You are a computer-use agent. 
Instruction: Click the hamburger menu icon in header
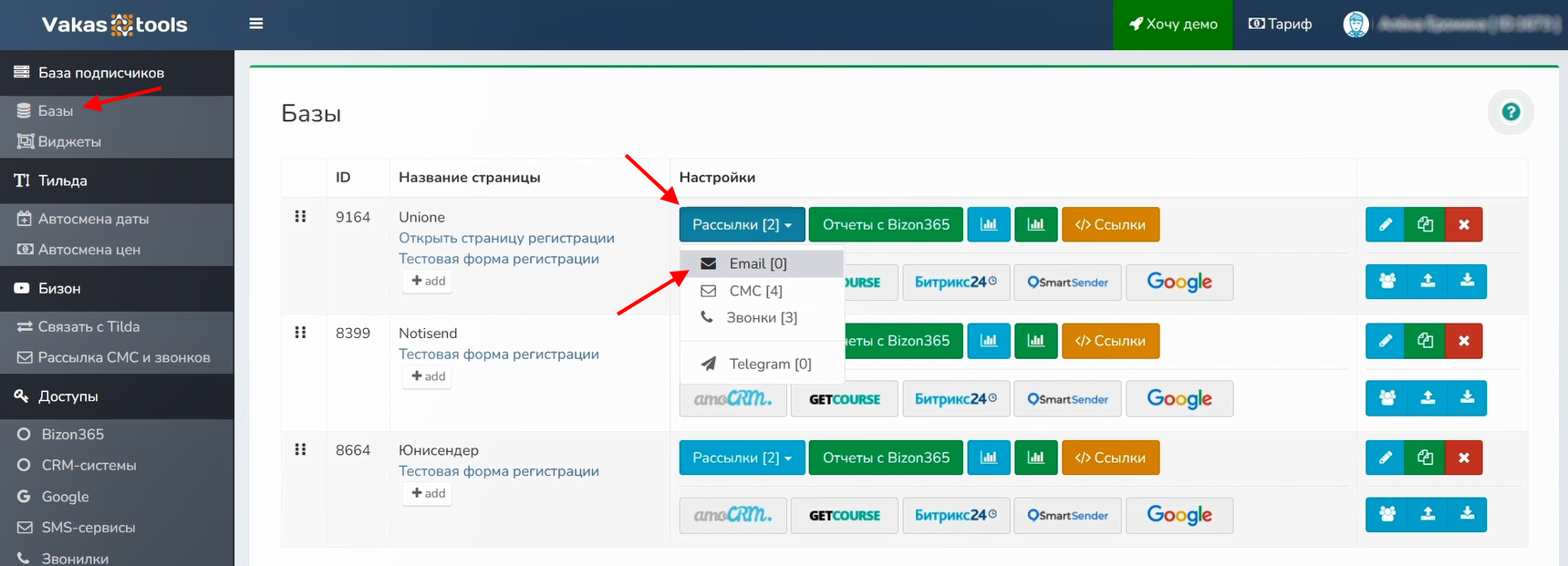256,24
